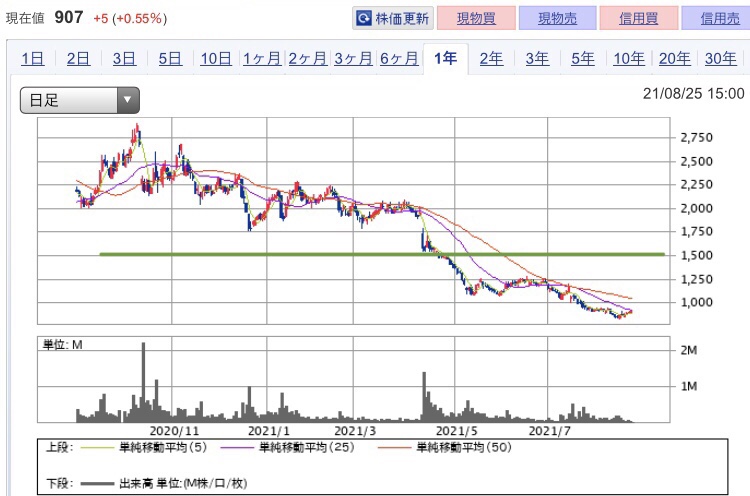This screenshot has width=750, height=496.
Task: Open the 信用買 order link
Action: click(x=639, y=18)
